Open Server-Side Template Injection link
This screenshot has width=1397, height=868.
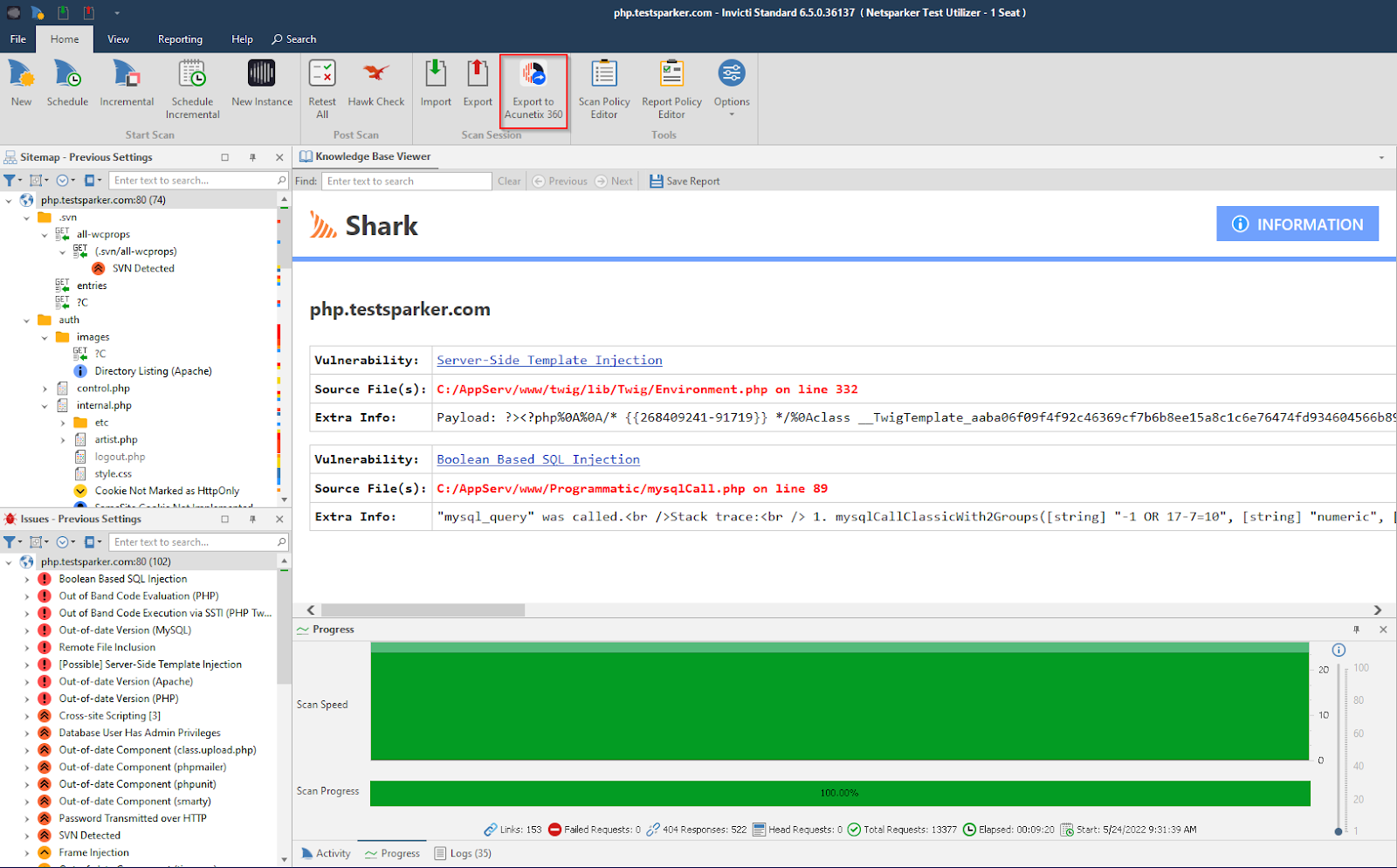[549, 360]
